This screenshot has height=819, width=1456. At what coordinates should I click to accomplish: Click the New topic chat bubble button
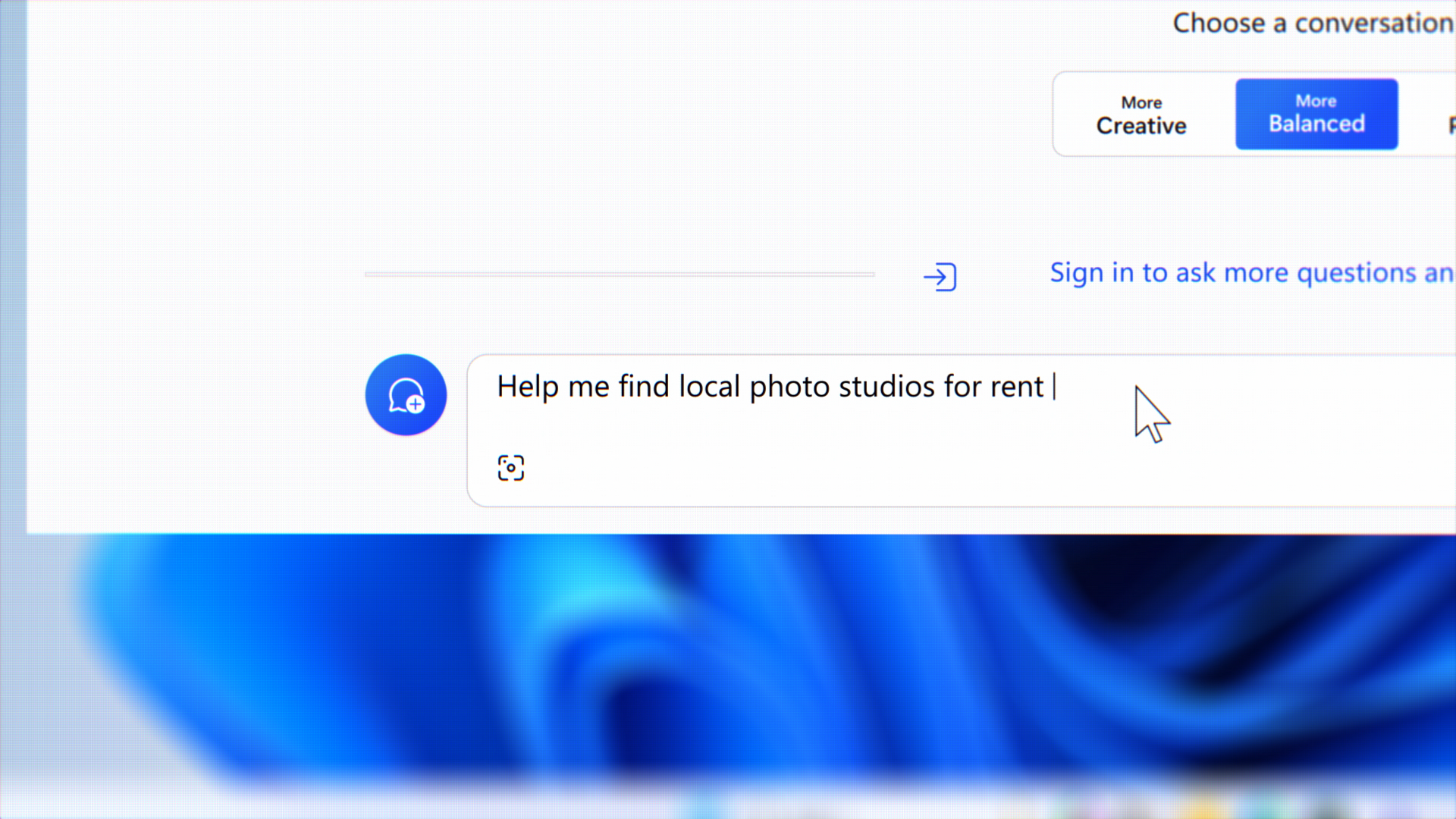pos(406,395)
